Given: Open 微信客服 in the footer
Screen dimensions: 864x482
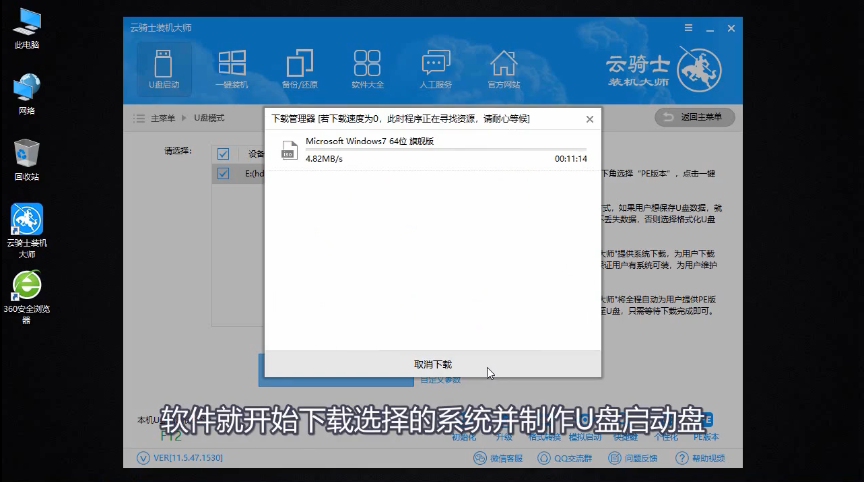Looking at the screenshot, I should click(498, 458).
